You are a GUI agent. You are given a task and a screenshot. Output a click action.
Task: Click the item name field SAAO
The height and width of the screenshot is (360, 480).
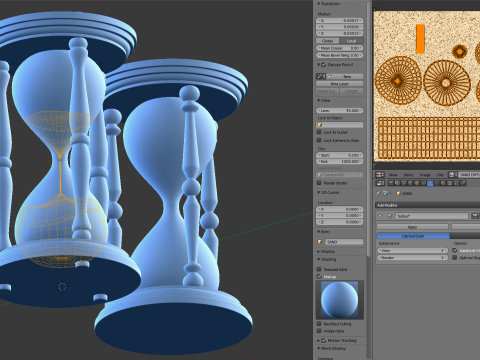click(x=344, y=242)
